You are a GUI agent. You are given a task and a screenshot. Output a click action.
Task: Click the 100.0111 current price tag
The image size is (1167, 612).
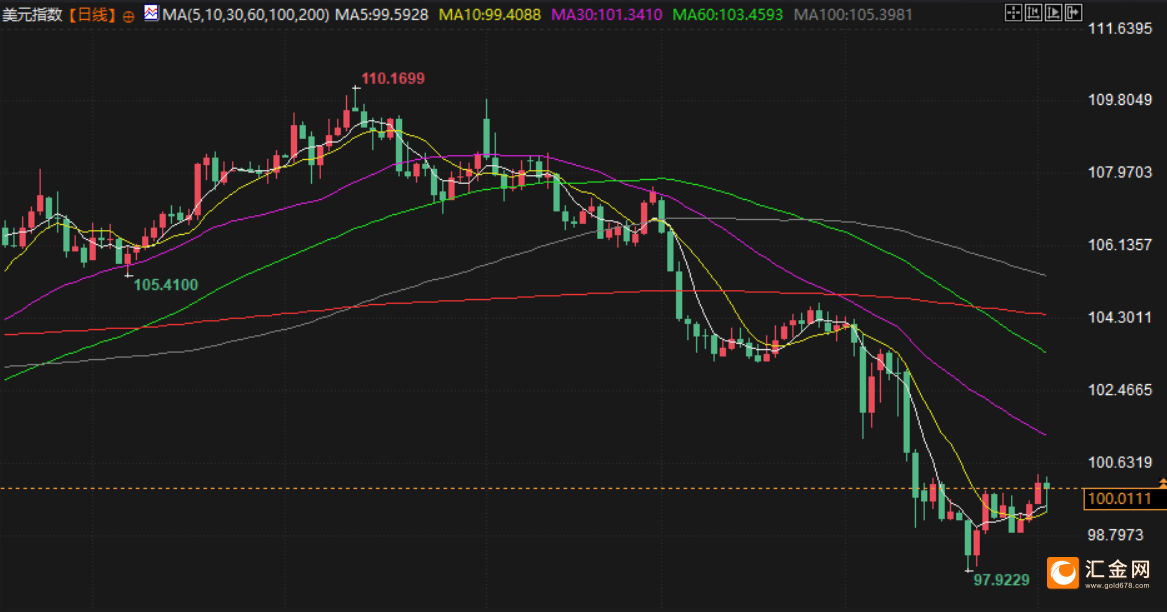click(x=1120, y=499)
